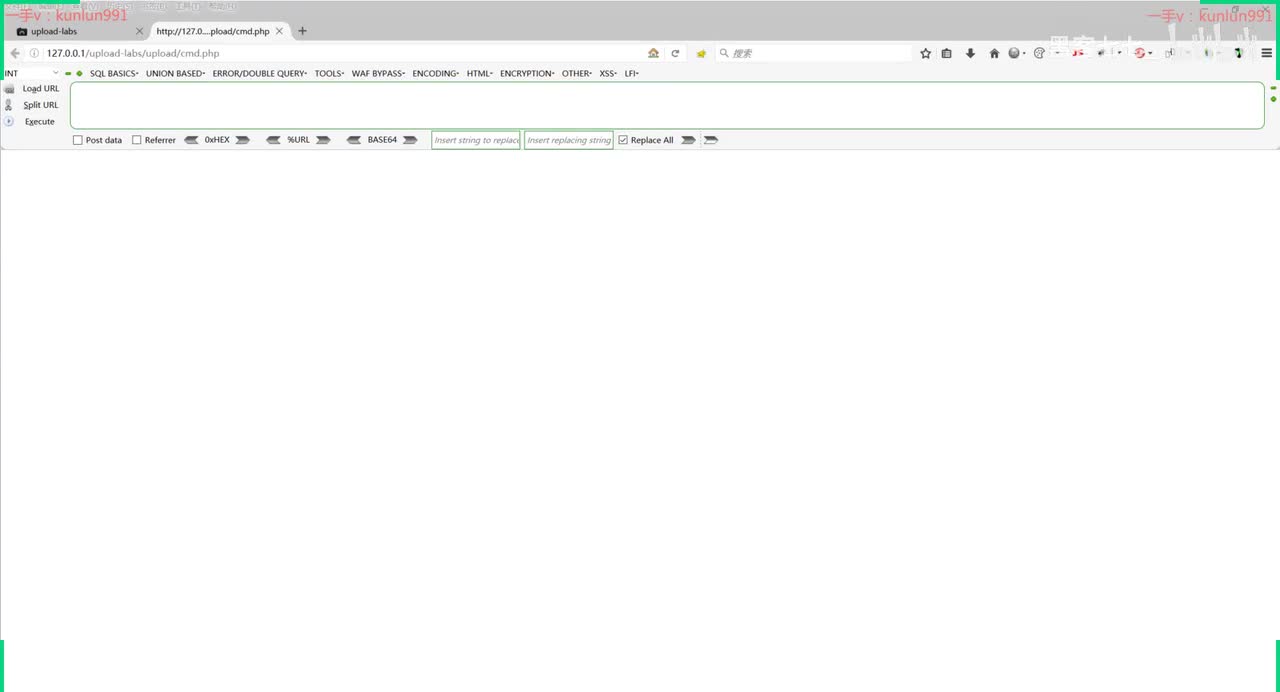Uncheck the Replace All checkbox
Image resolution: width=1280 pixels, height=692 pixels.
tap(623, 140)
